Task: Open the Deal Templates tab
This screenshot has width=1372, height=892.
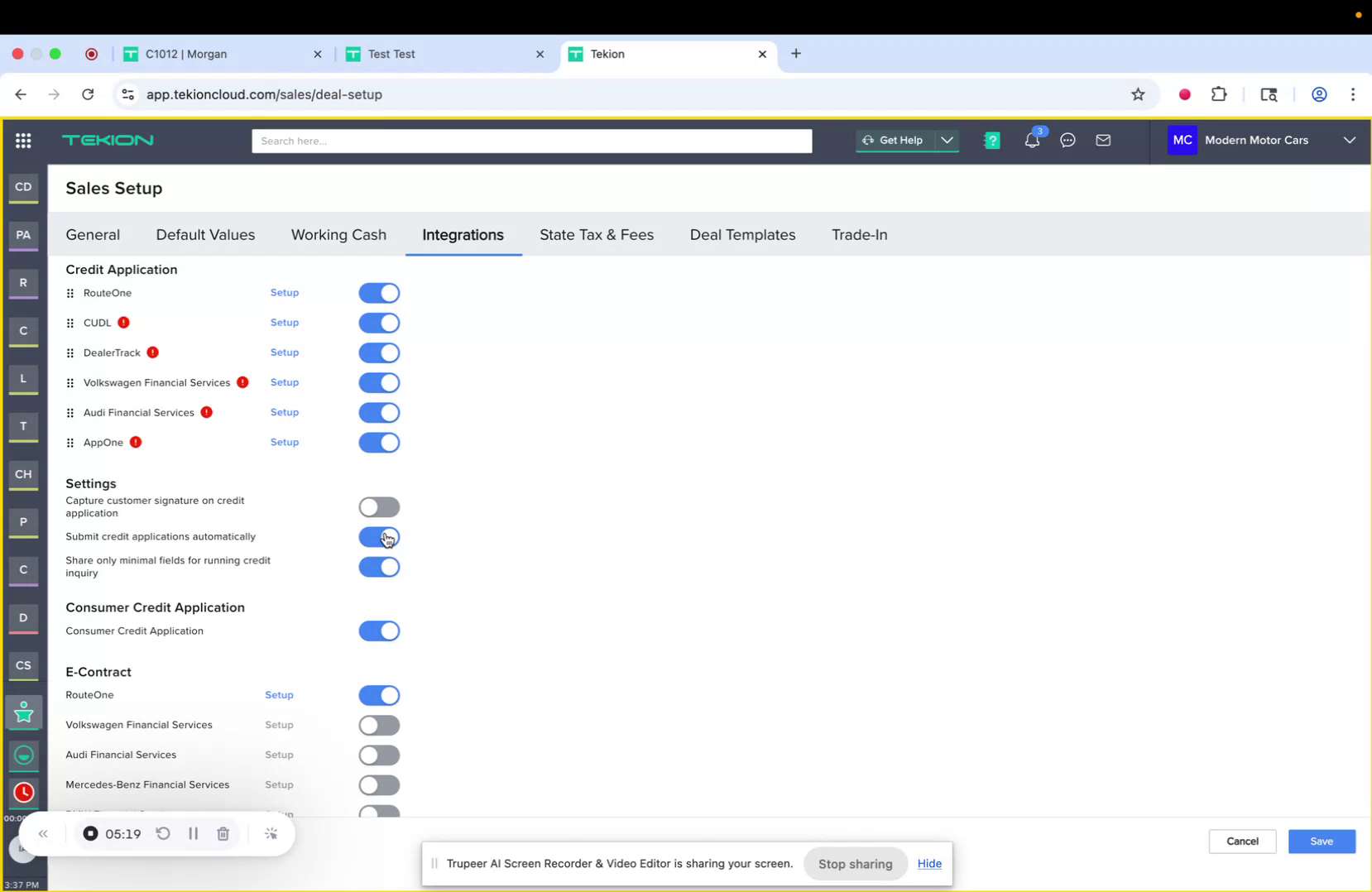Action: (741, 235)
